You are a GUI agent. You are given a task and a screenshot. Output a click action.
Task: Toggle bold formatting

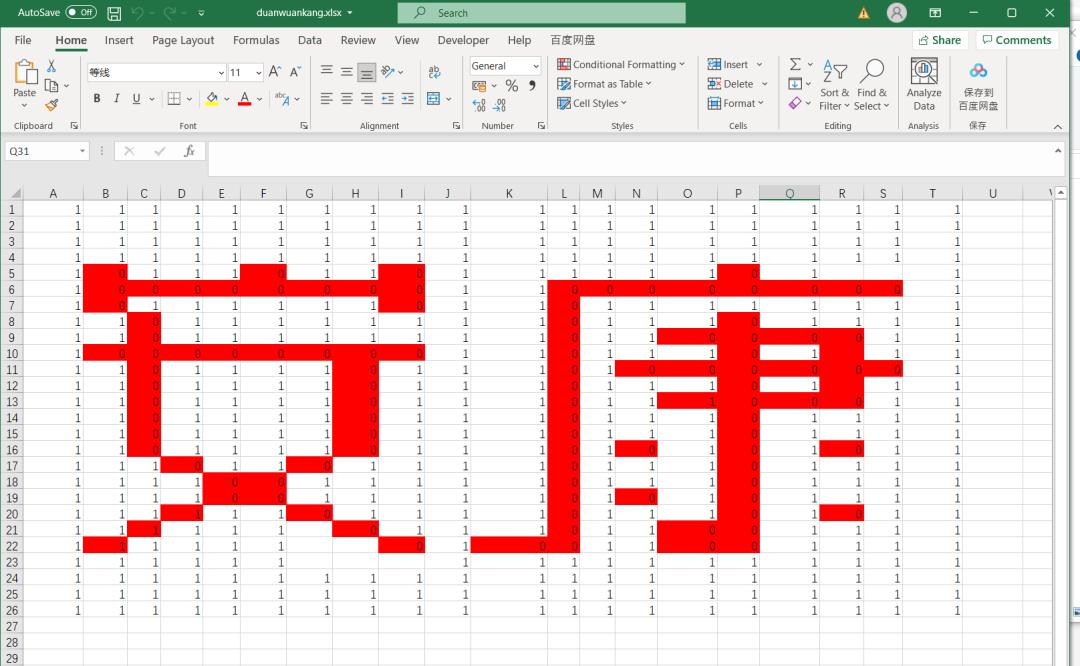click(x=96, y=98)
